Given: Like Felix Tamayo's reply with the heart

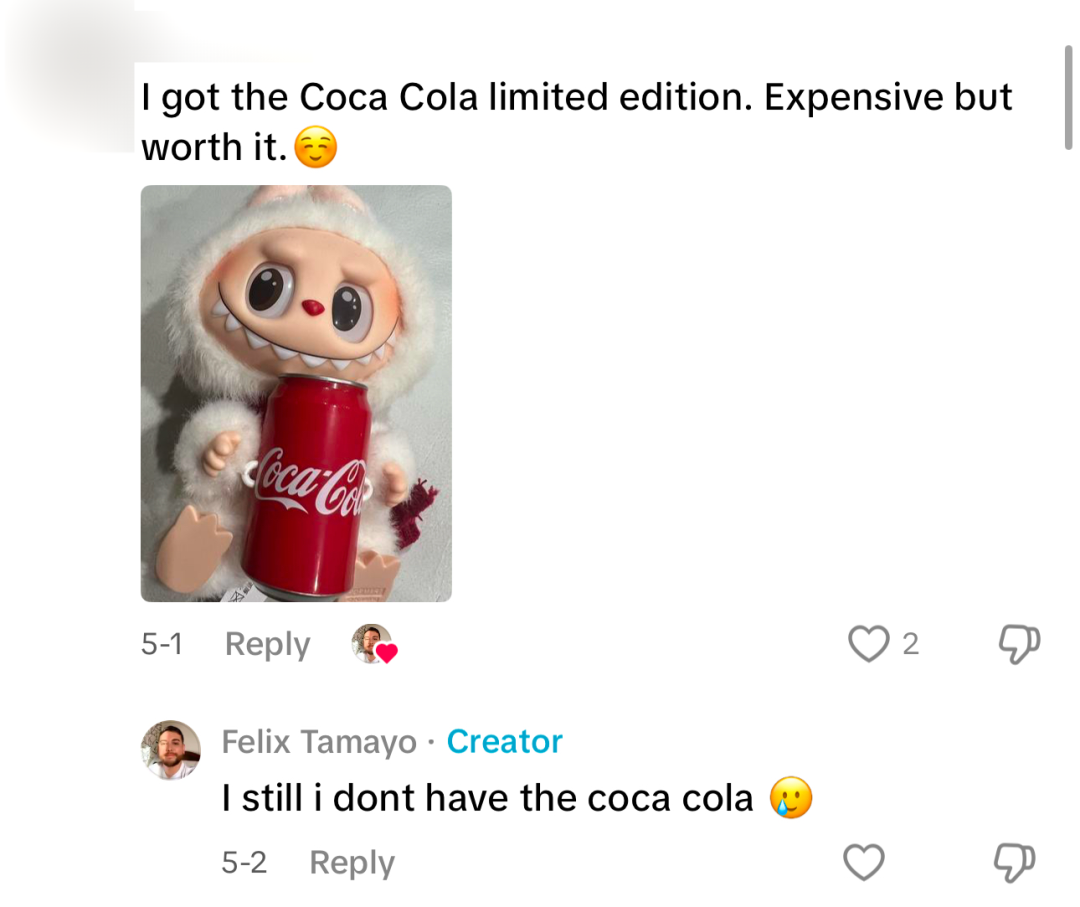Looking at the screenshot, I should point(864,862).
